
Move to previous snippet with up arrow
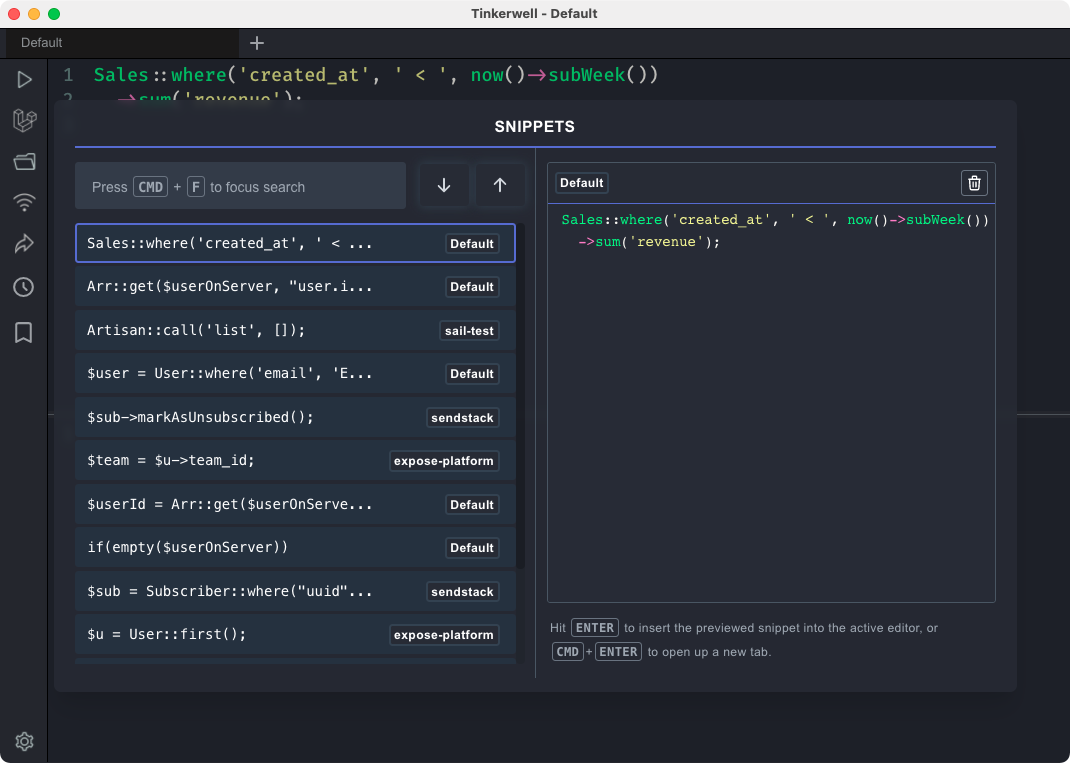(500, 185)
